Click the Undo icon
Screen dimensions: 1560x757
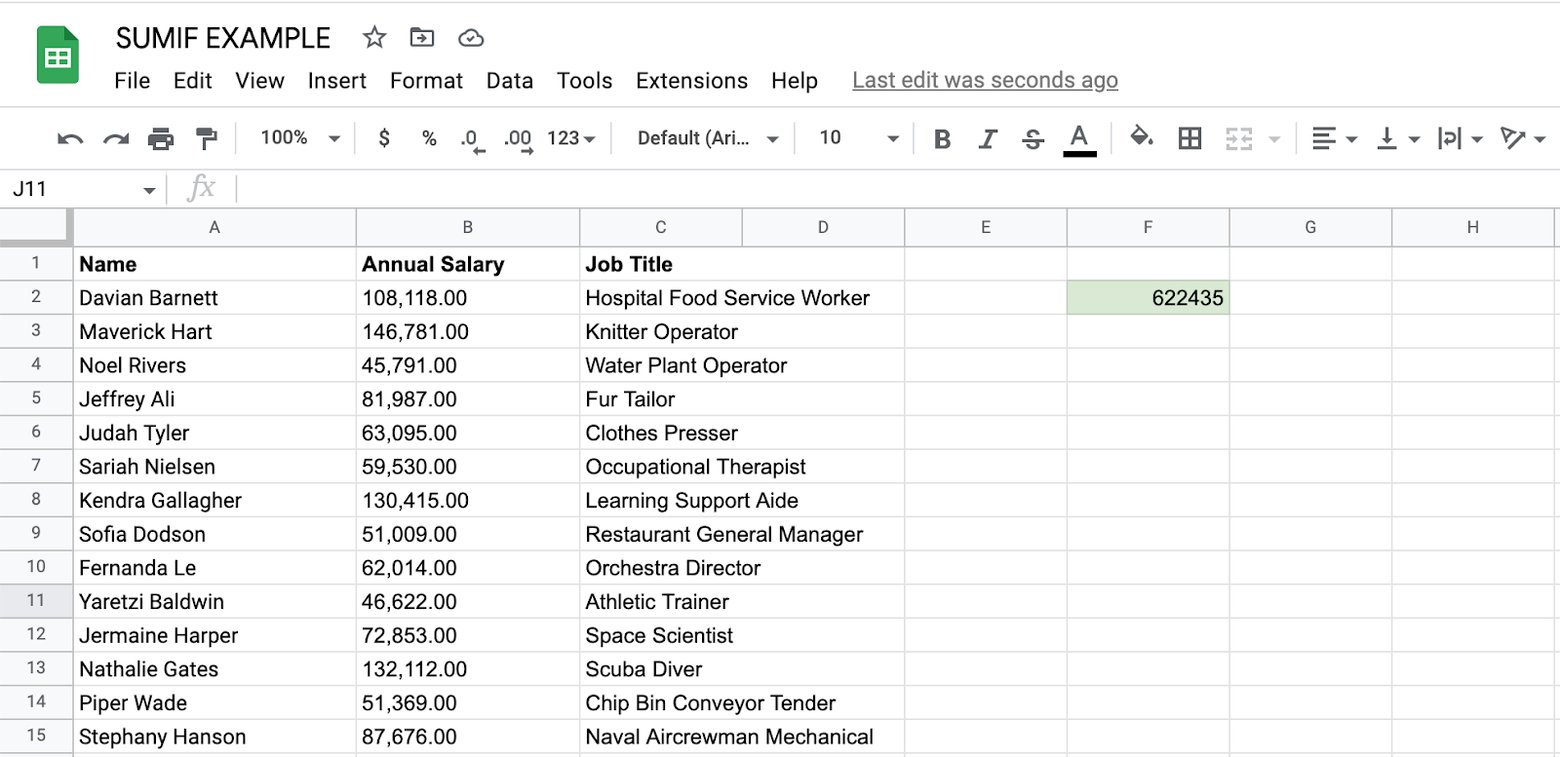69,138
